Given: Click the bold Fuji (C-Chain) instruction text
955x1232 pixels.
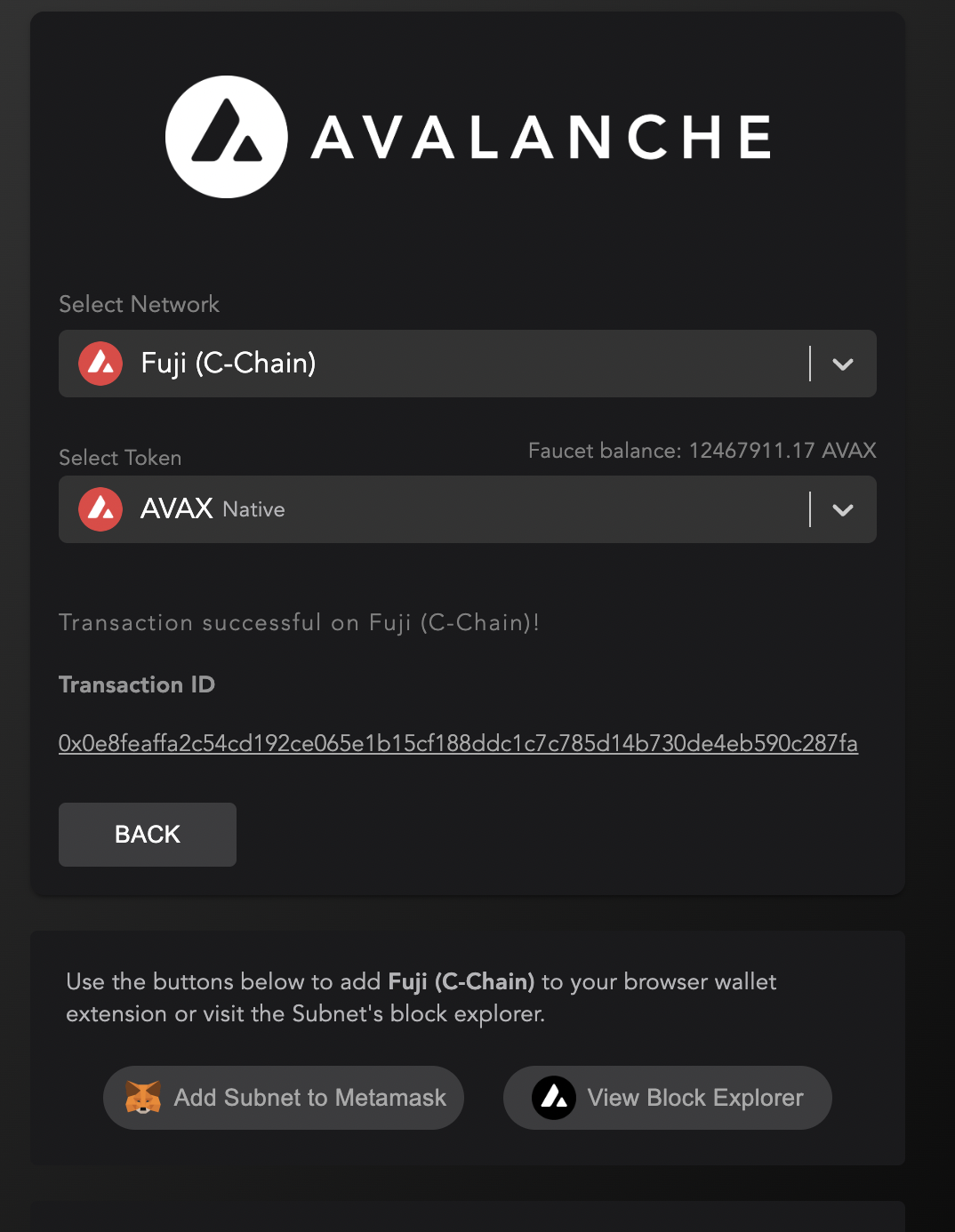Looking at the screenshot, I should [x=461, y=981].
